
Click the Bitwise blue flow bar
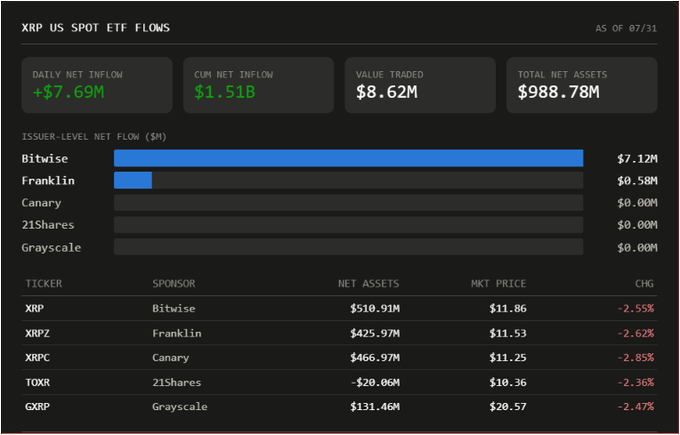click(349, 158)
